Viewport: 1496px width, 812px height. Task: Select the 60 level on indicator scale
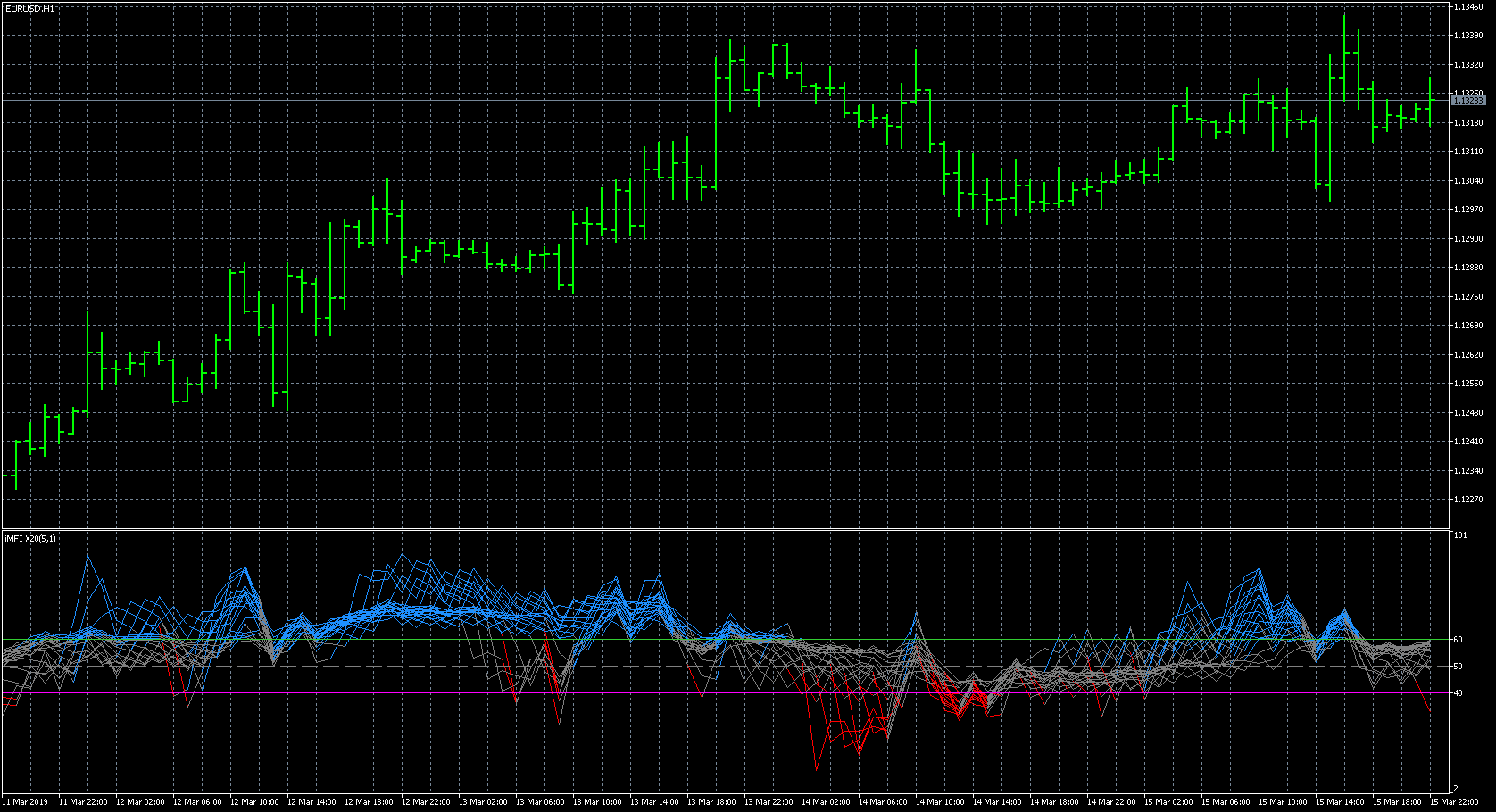coord(1458,640)
